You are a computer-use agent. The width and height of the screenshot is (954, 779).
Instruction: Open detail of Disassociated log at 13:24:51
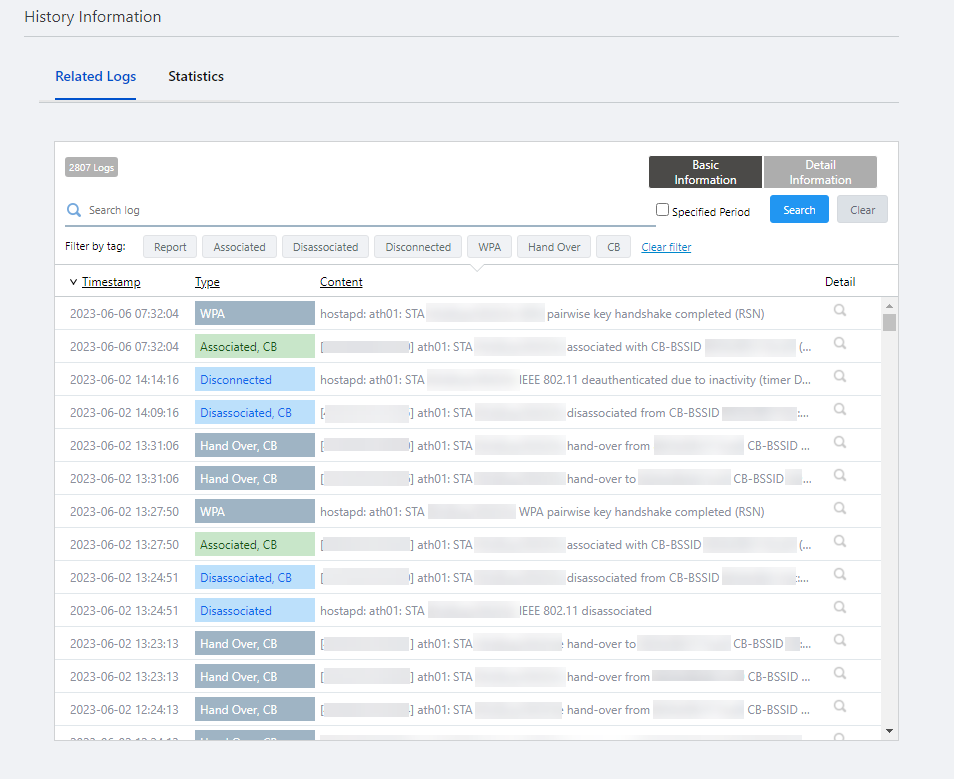click(x=840, y=608)
